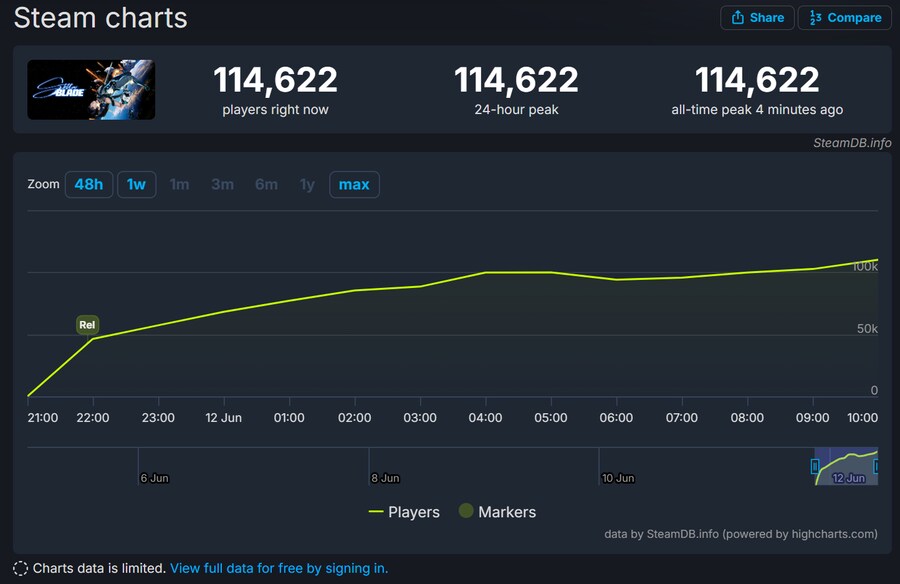
Task: Click the 01:00 x-axis label
Action: pyautogui.click(x=289, y=418)
